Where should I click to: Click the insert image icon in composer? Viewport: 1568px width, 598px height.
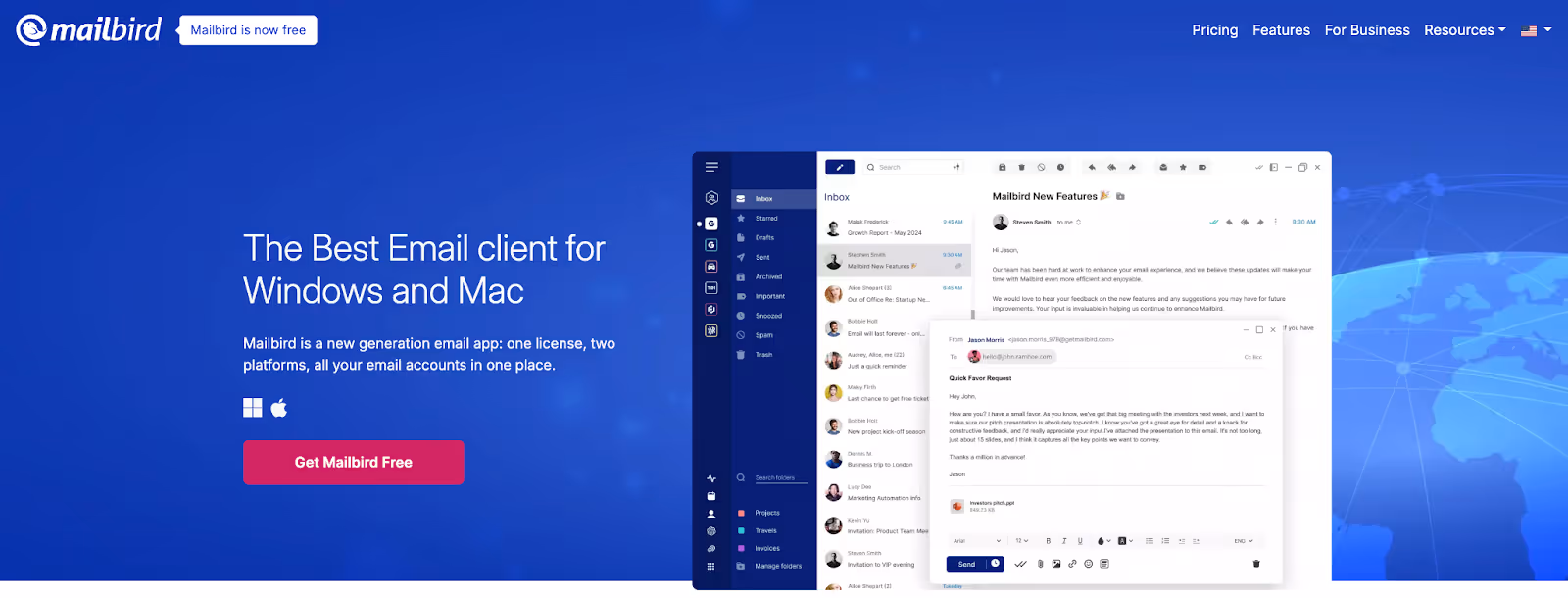coord(1056,564)
